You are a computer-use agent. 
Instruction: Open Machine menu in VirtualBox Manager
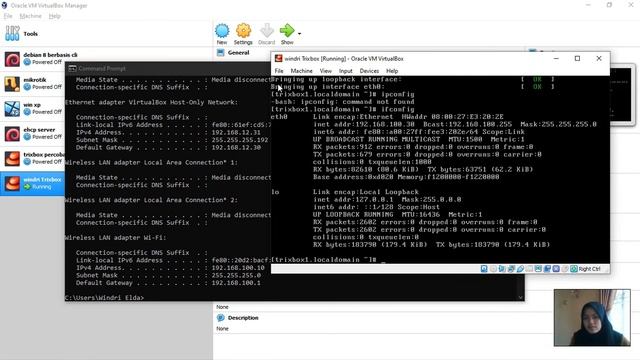(x=31, y=16)
